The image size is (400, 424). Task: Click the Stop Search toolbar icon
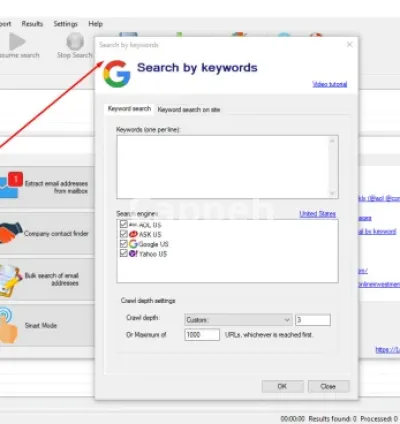[x=75, y=41]
